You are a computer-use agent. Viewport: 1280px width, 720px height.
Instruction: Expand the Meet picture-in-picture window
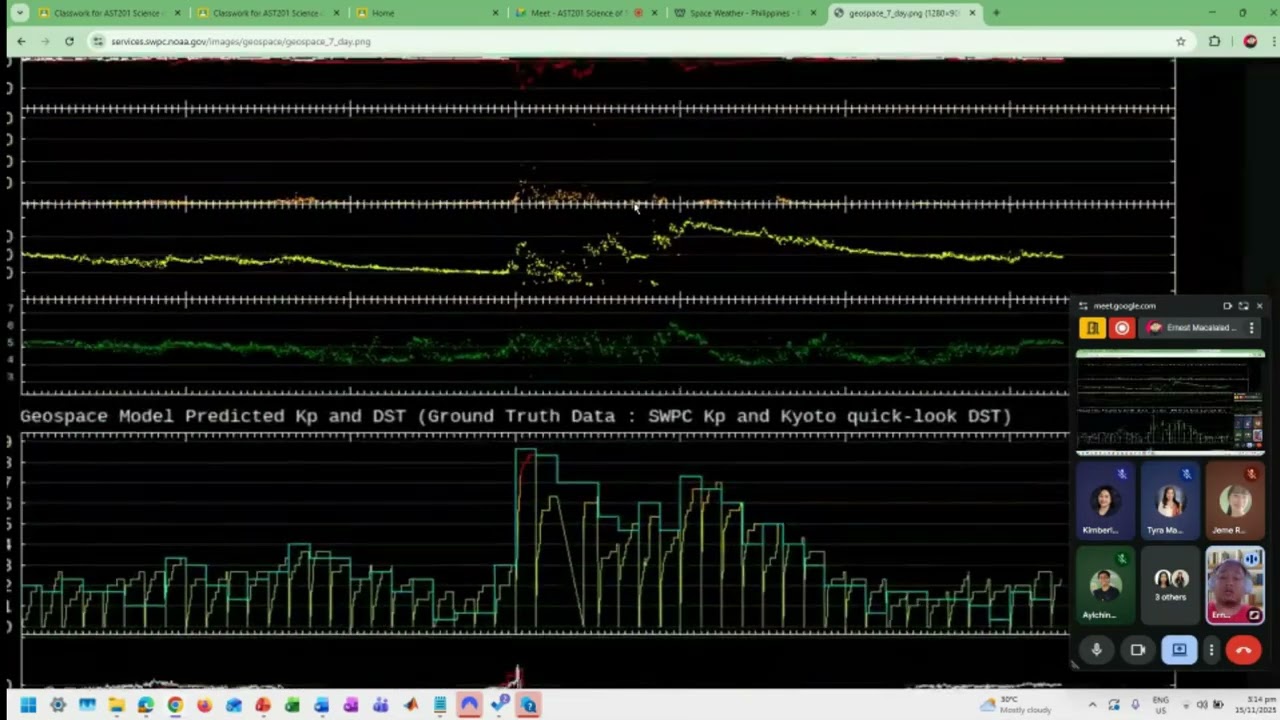[1243, 306]
